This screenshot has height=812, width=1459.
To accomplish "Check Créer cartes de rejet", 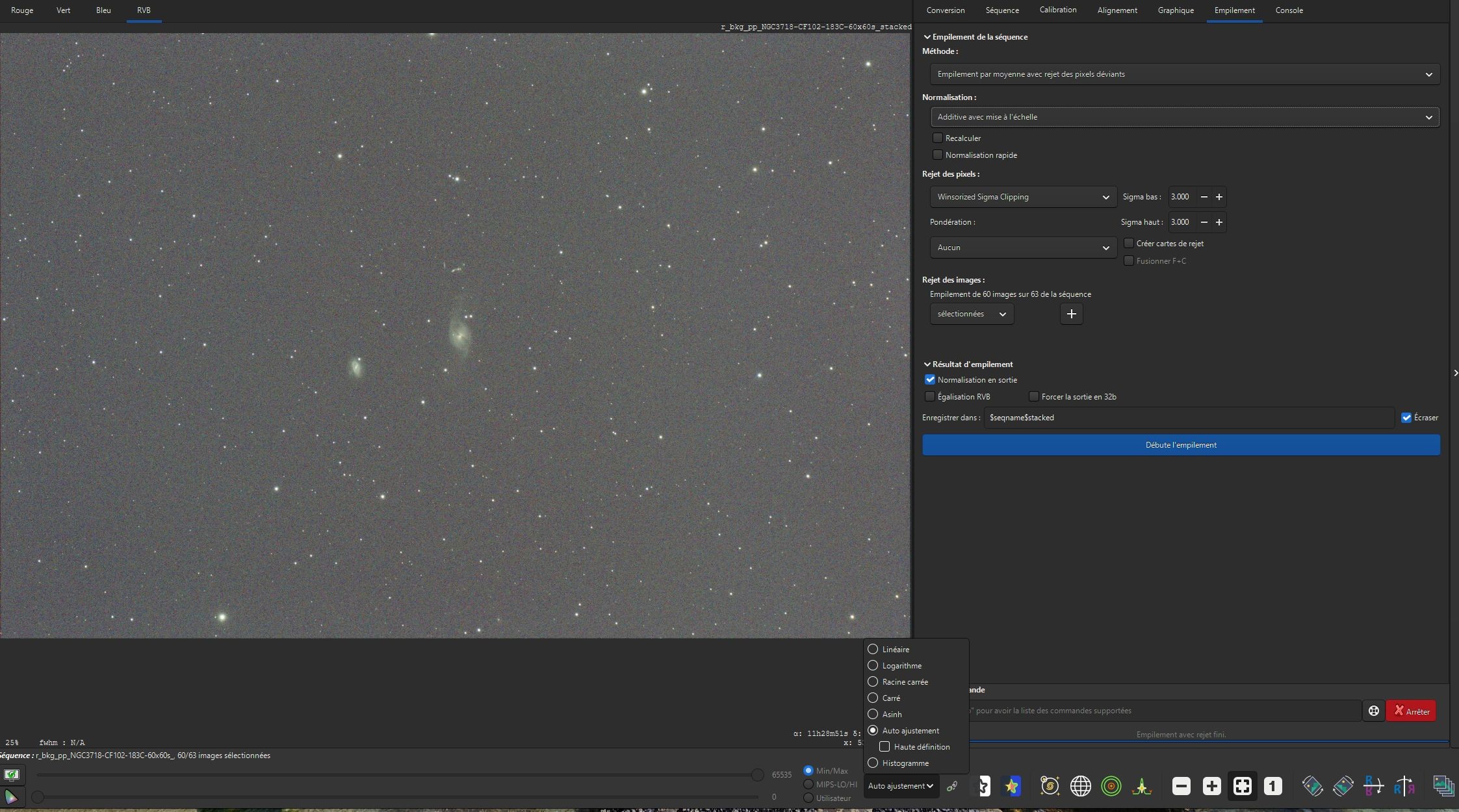I will point(1129,243).
